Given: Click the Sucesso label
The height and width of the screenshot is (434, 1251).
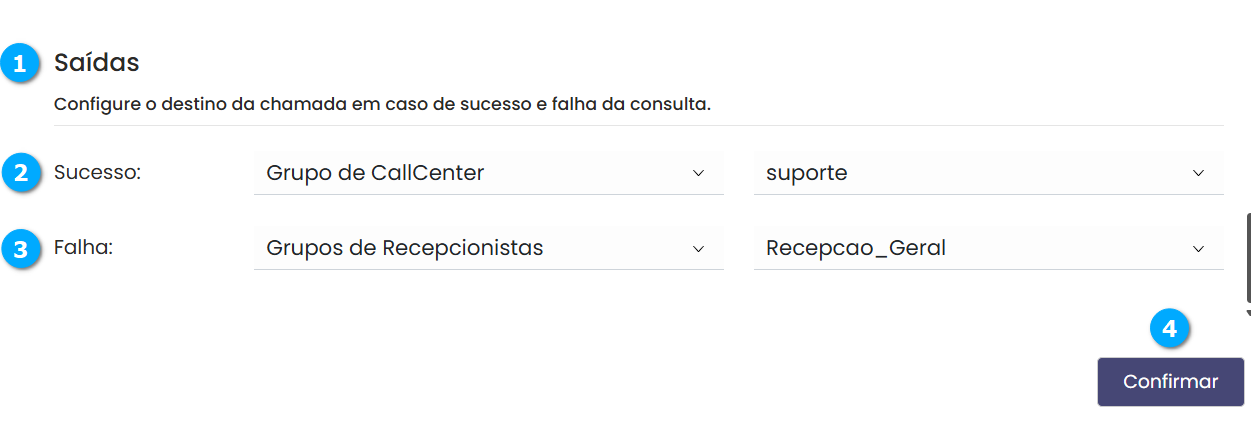Looking at the screenshot, I should [x=97, y=172].
